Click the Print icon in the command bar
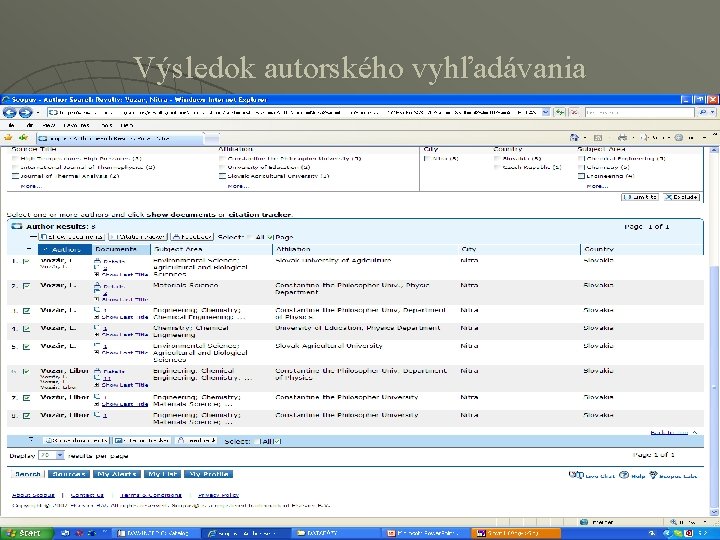720x540 pixels. point(622,137)
